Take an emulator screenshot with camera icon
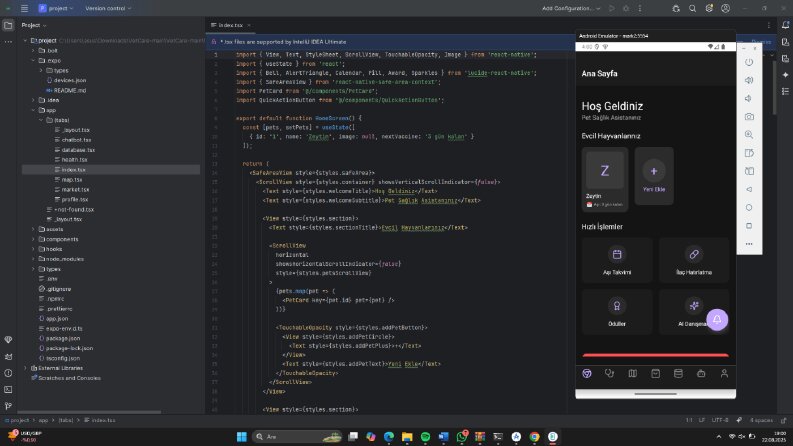 point(749,116)
